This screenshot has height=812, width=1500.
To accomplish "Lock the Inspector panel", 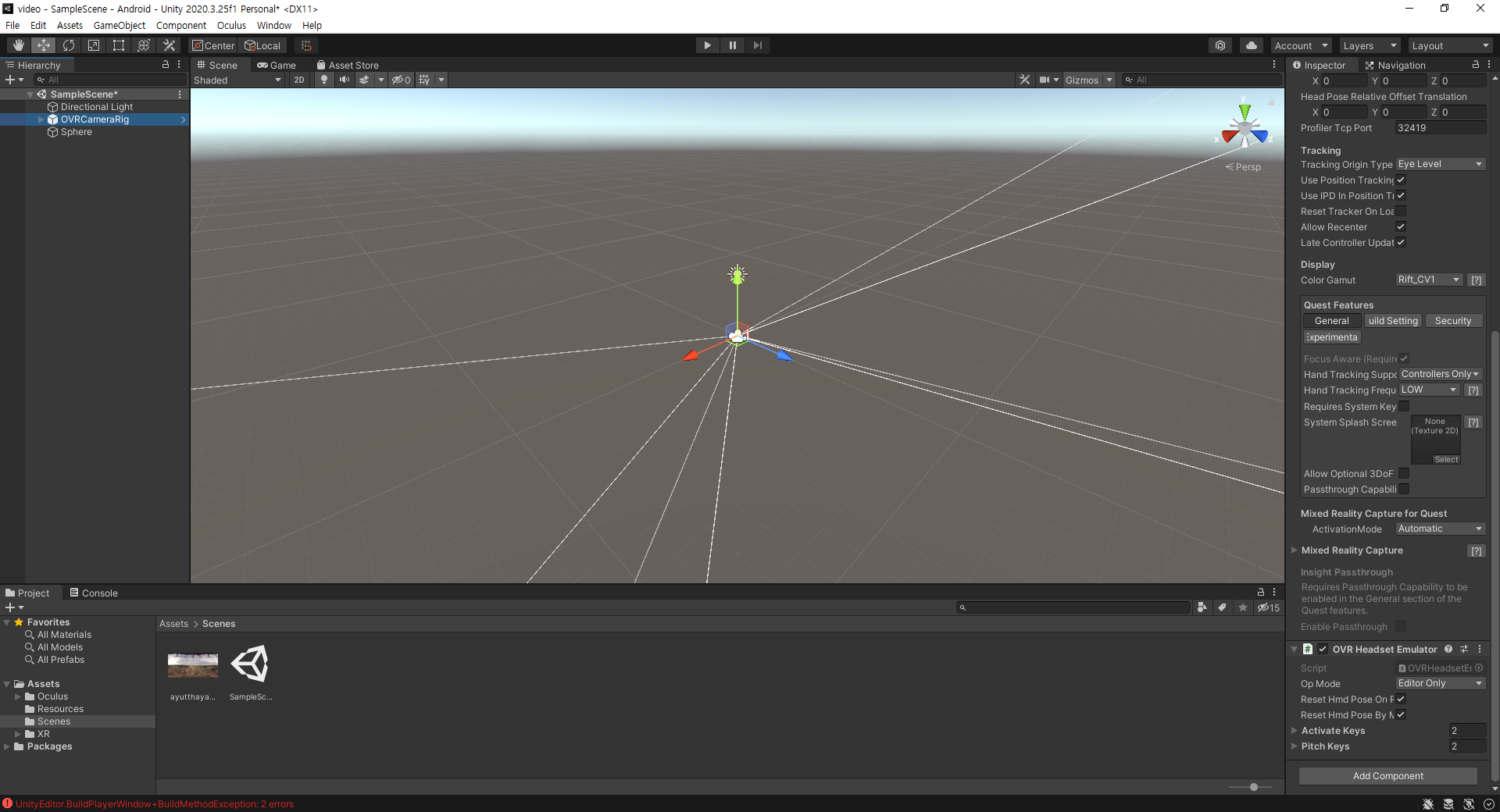I will [1475, 65].
